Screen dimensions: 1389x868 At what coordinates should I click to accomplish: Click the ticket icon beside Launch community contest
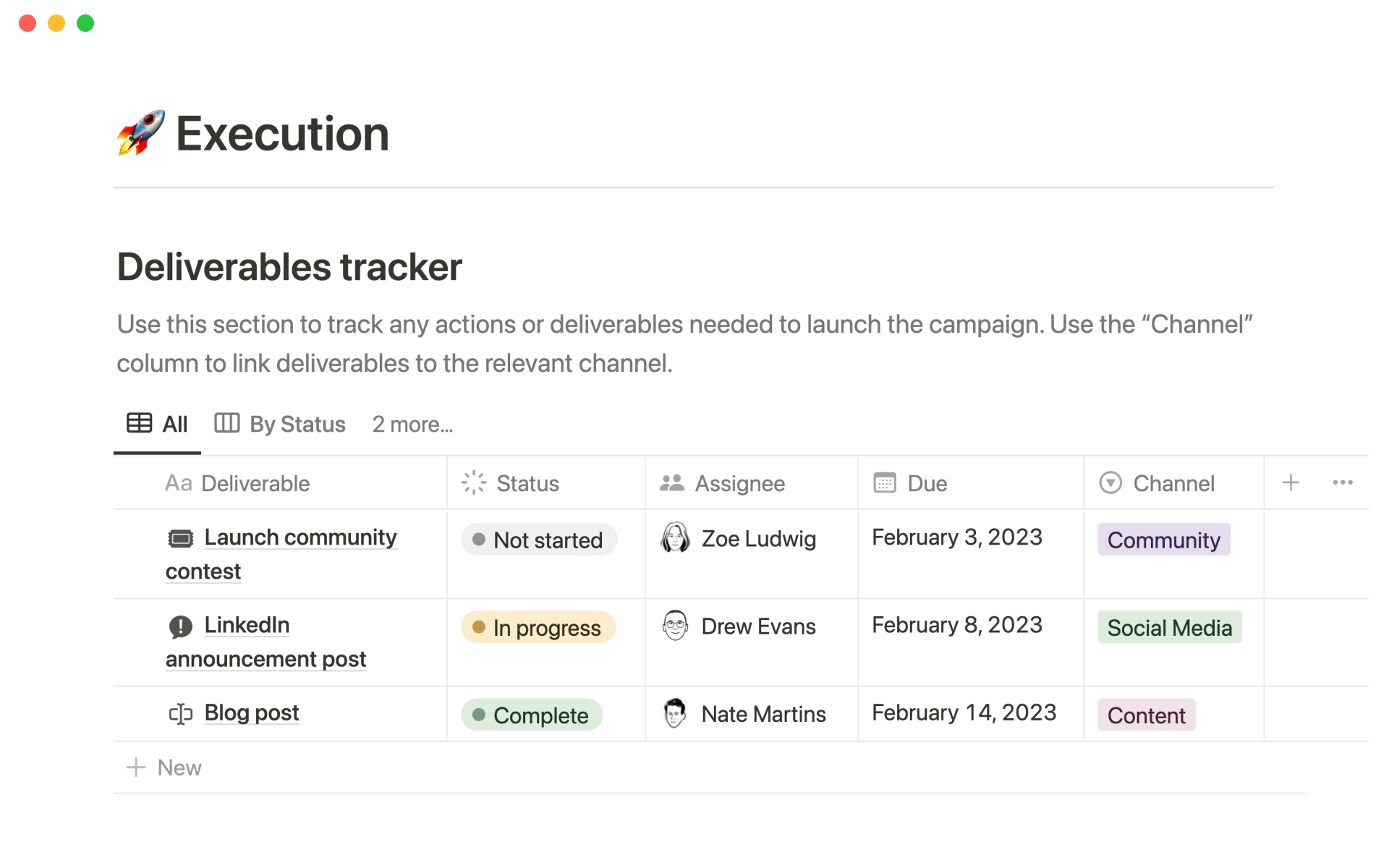pyautogui.click(x=180, y=538)
